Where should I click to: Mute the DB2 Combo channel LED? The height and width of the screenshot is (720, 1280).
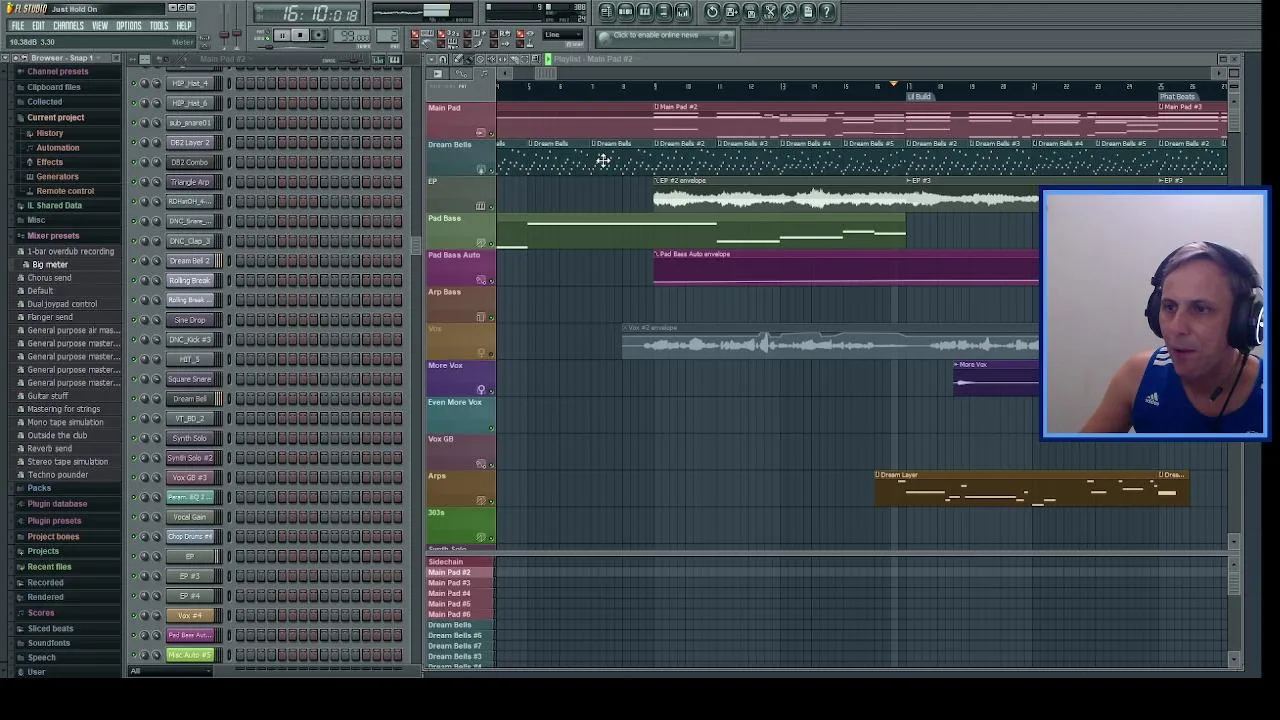[133, 162]
